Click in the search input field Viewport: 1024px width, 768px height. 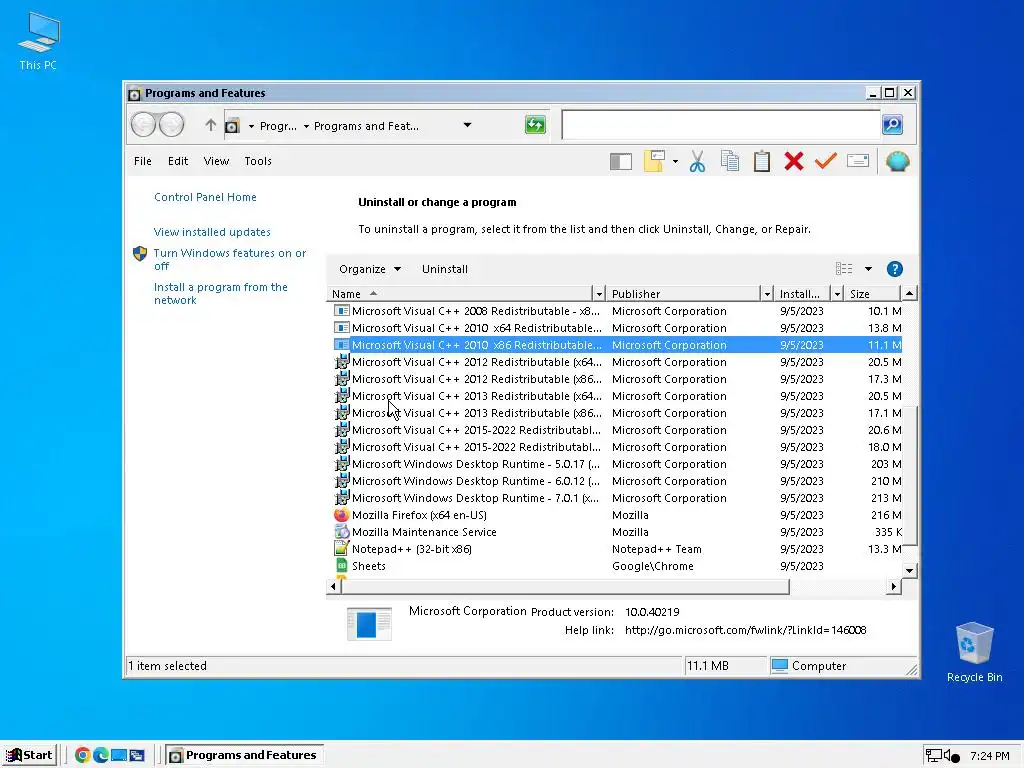click(x=720, y=125)
